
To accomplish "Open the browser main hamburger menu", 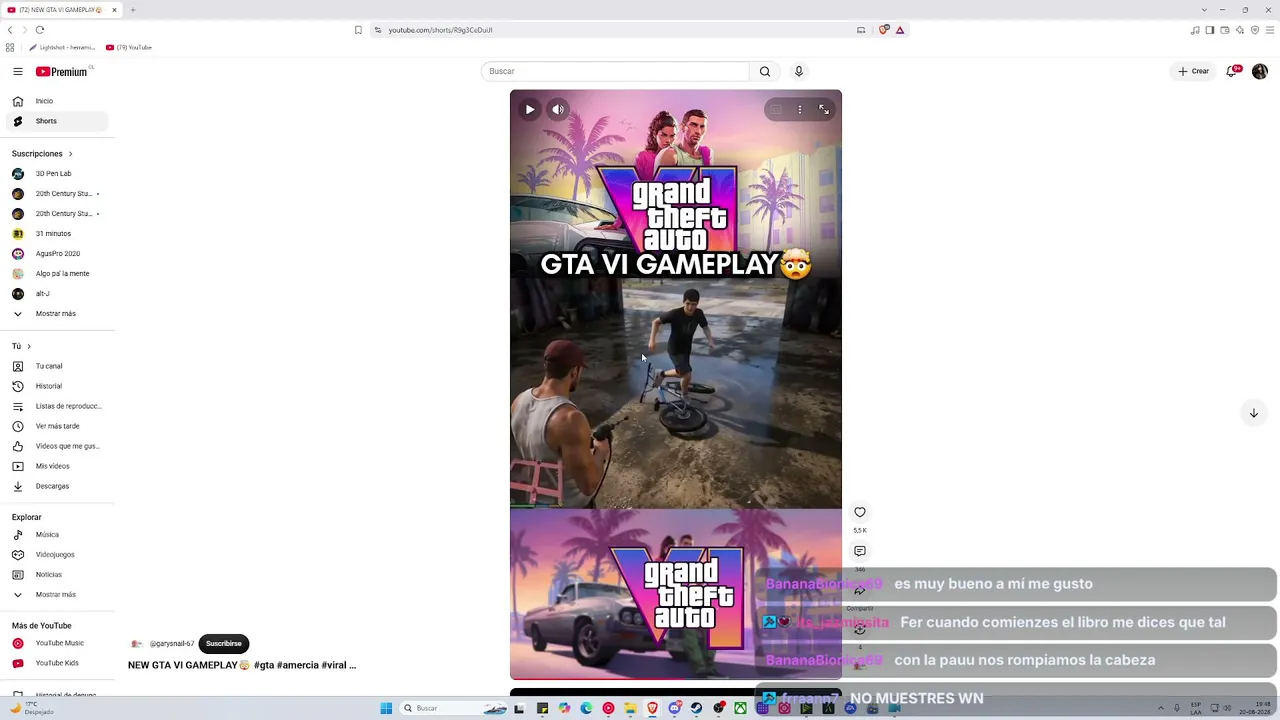I will (1269, 30).
